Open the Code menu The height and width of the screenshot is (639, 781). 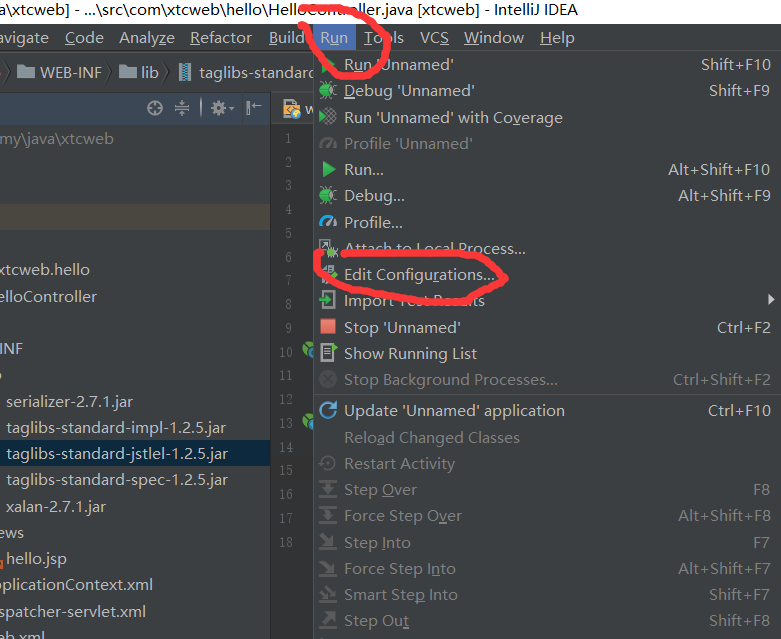84,38
